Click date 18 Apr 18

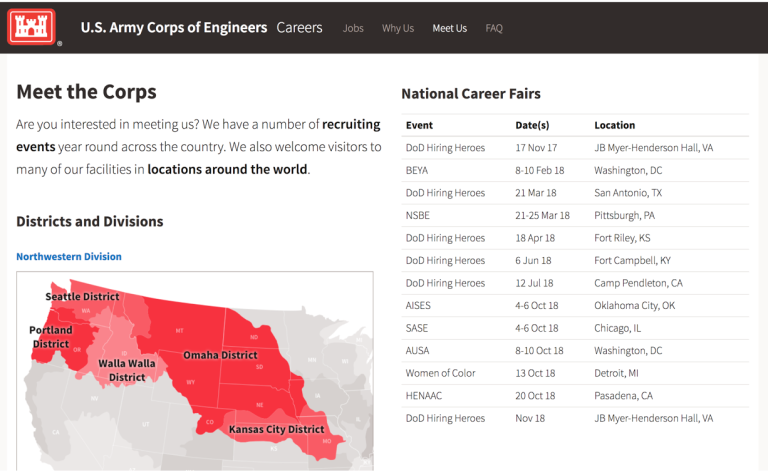coord(535,238)
